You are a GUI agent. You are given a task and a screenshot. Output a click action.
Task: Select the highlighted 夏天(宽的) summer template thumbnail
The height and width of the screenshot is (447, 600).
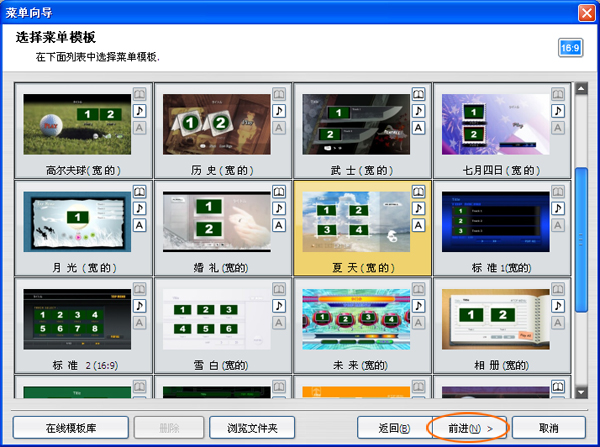point(356,222)
